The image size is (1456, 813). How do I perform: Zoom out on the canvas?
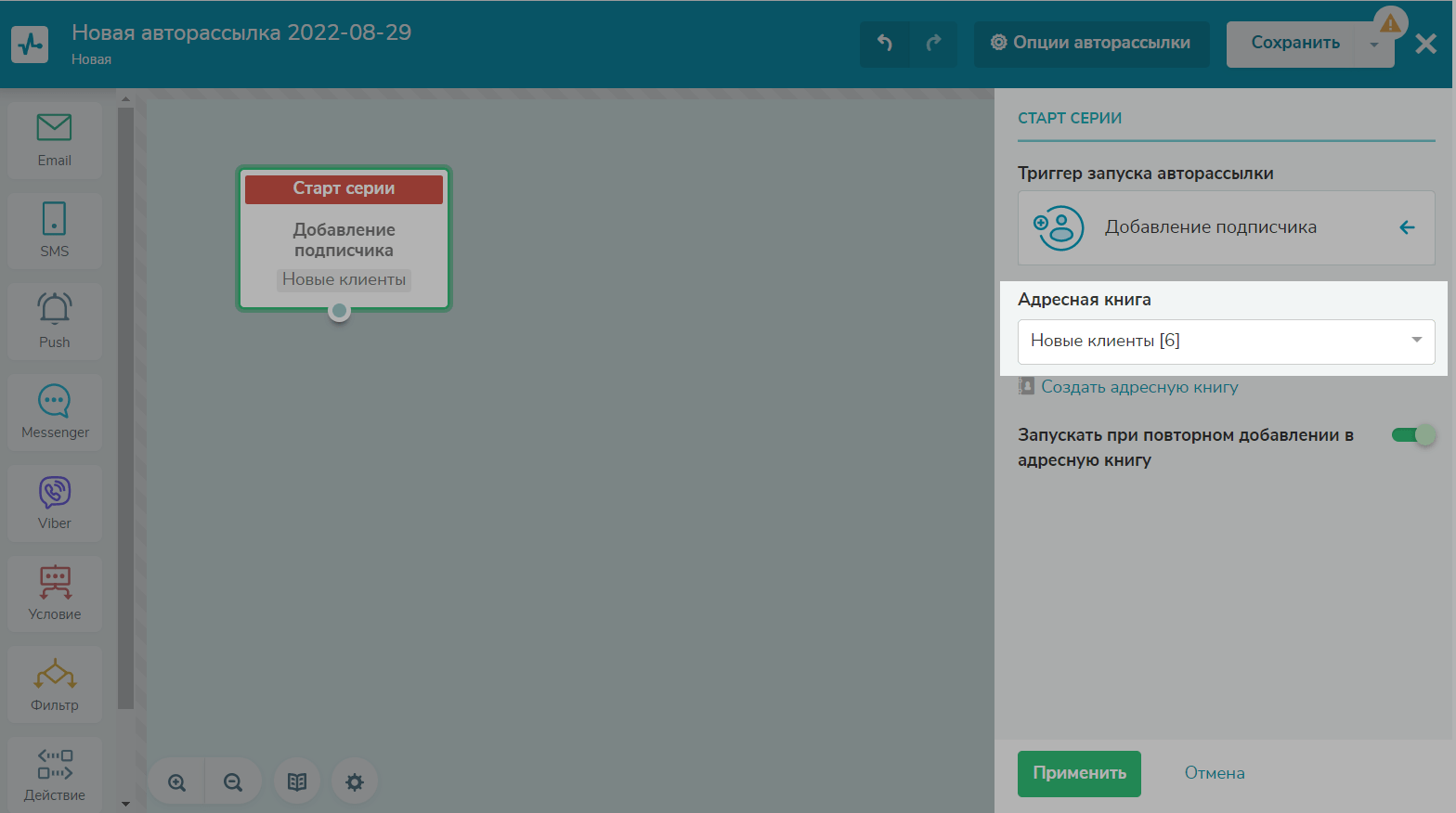[x=233, y=782]
